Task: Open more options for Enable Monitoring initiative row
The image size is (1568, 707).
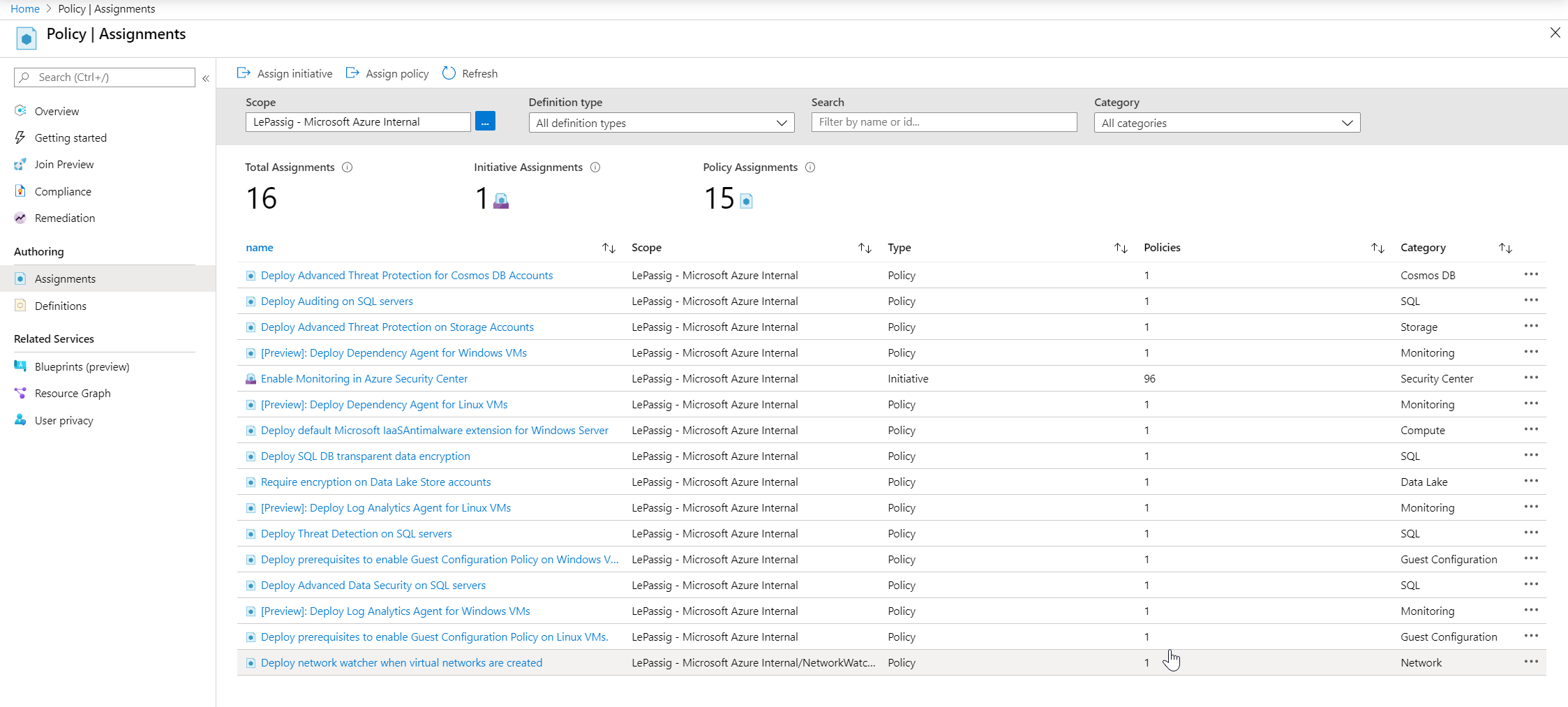Action: 1531,378
